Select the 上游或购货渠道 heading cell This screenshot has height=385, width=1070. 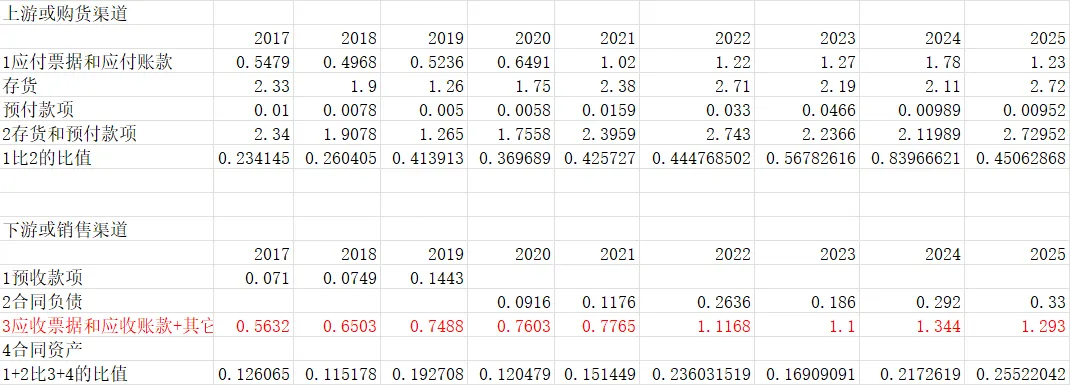pos(107,13)
